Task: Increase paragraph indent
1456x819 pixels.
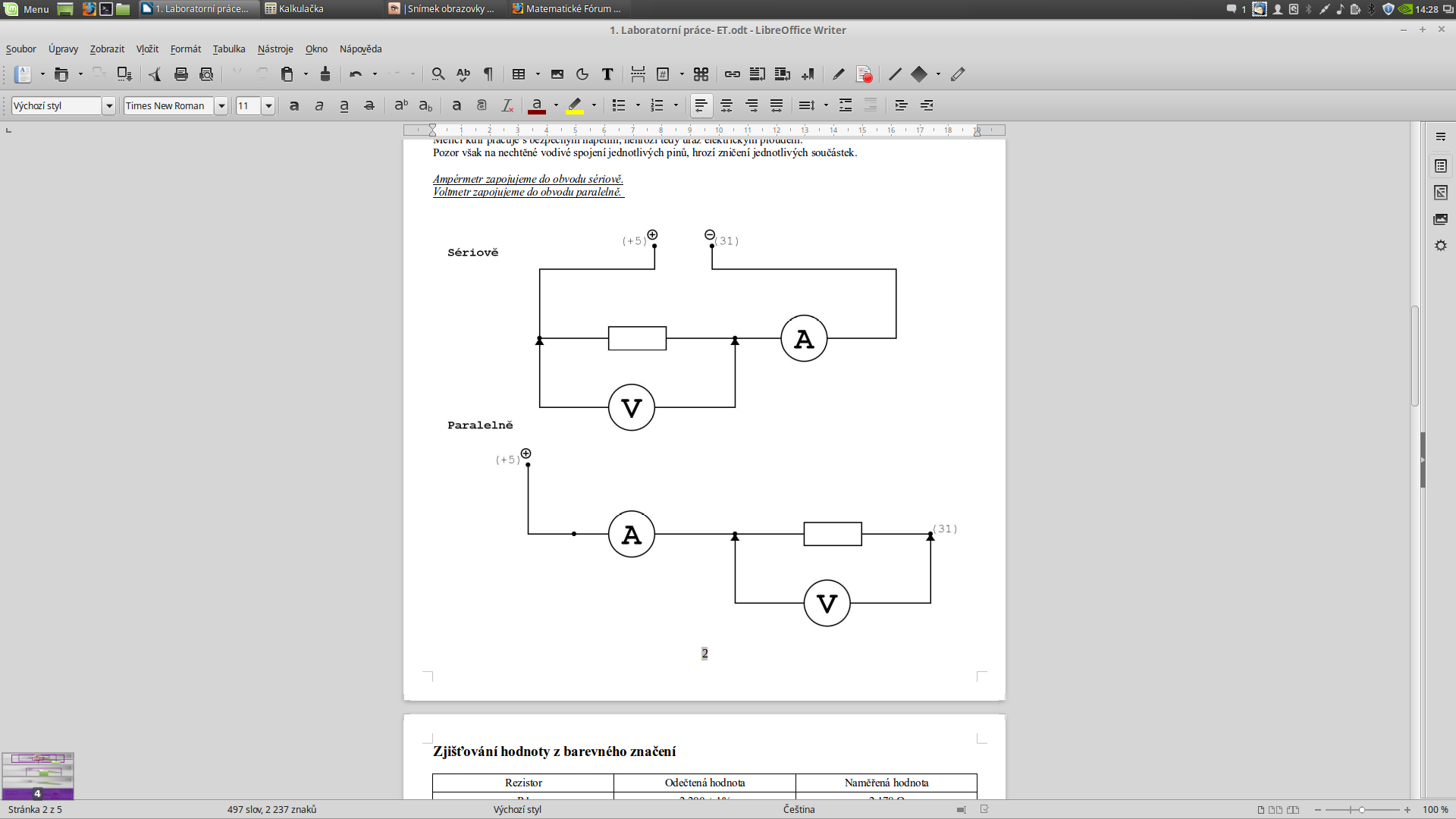Action: (902, 105)
